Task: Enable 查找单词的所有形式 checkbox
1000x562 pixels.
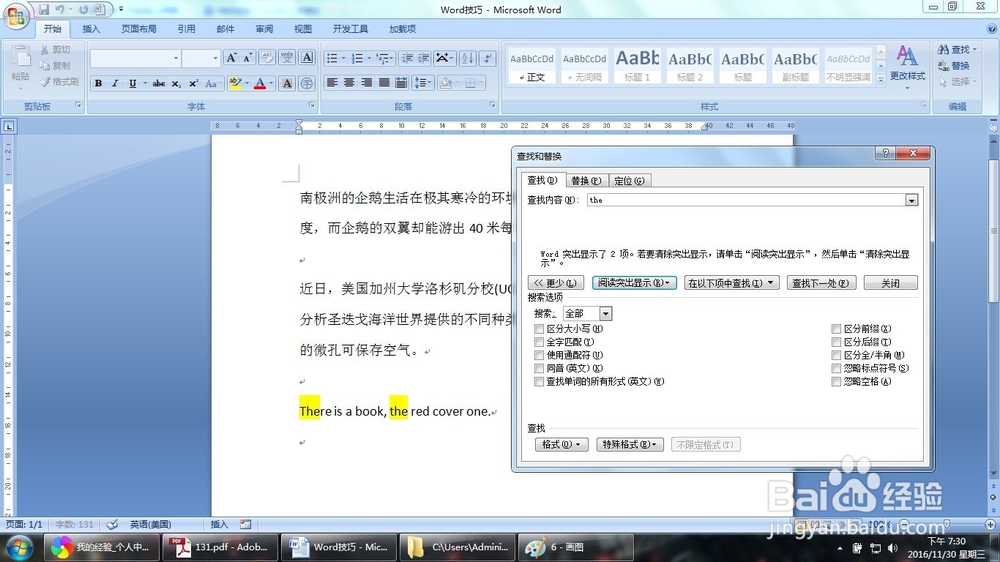Action: tap(539, 381)
